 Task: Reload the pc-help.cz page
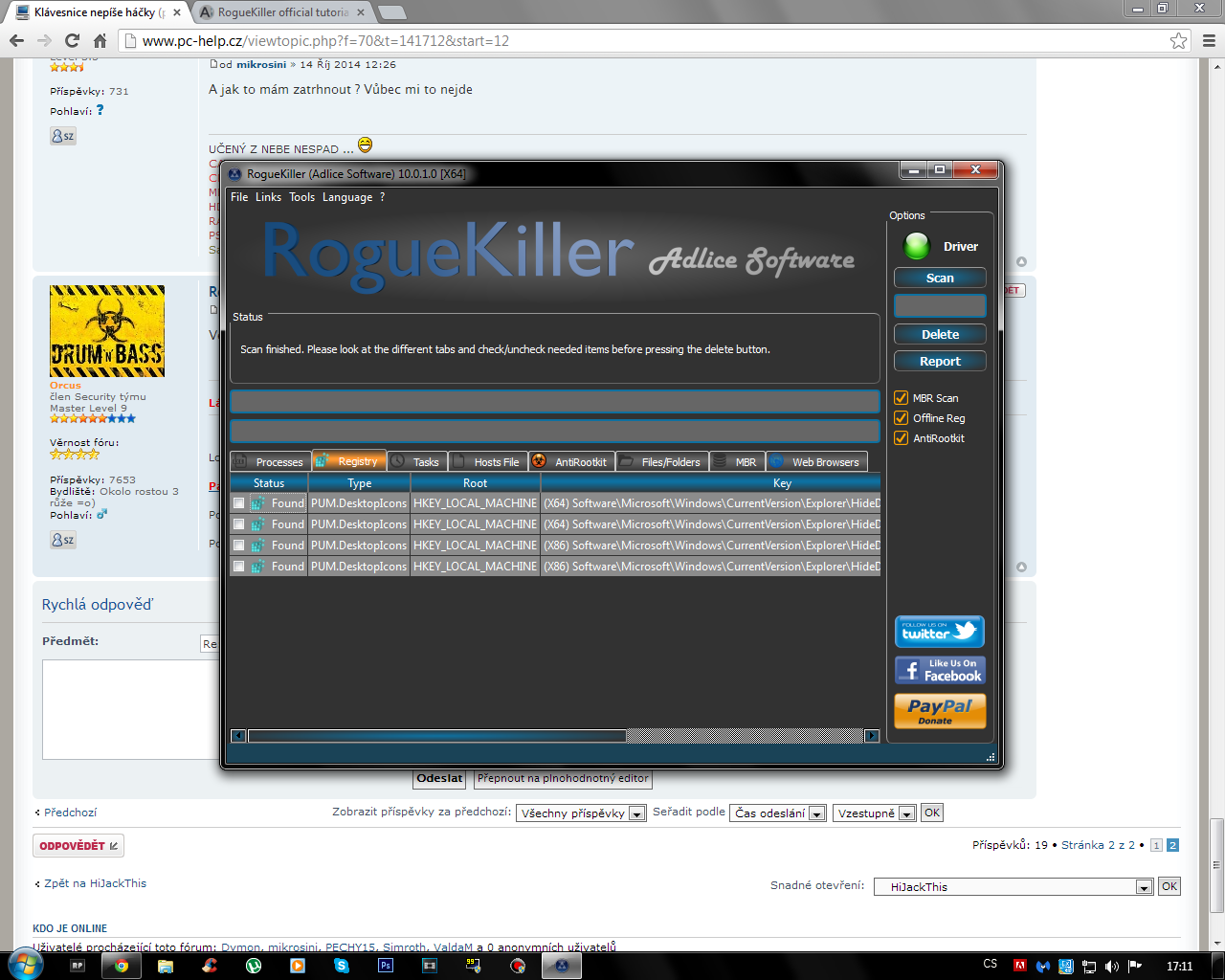click(72, 40)
